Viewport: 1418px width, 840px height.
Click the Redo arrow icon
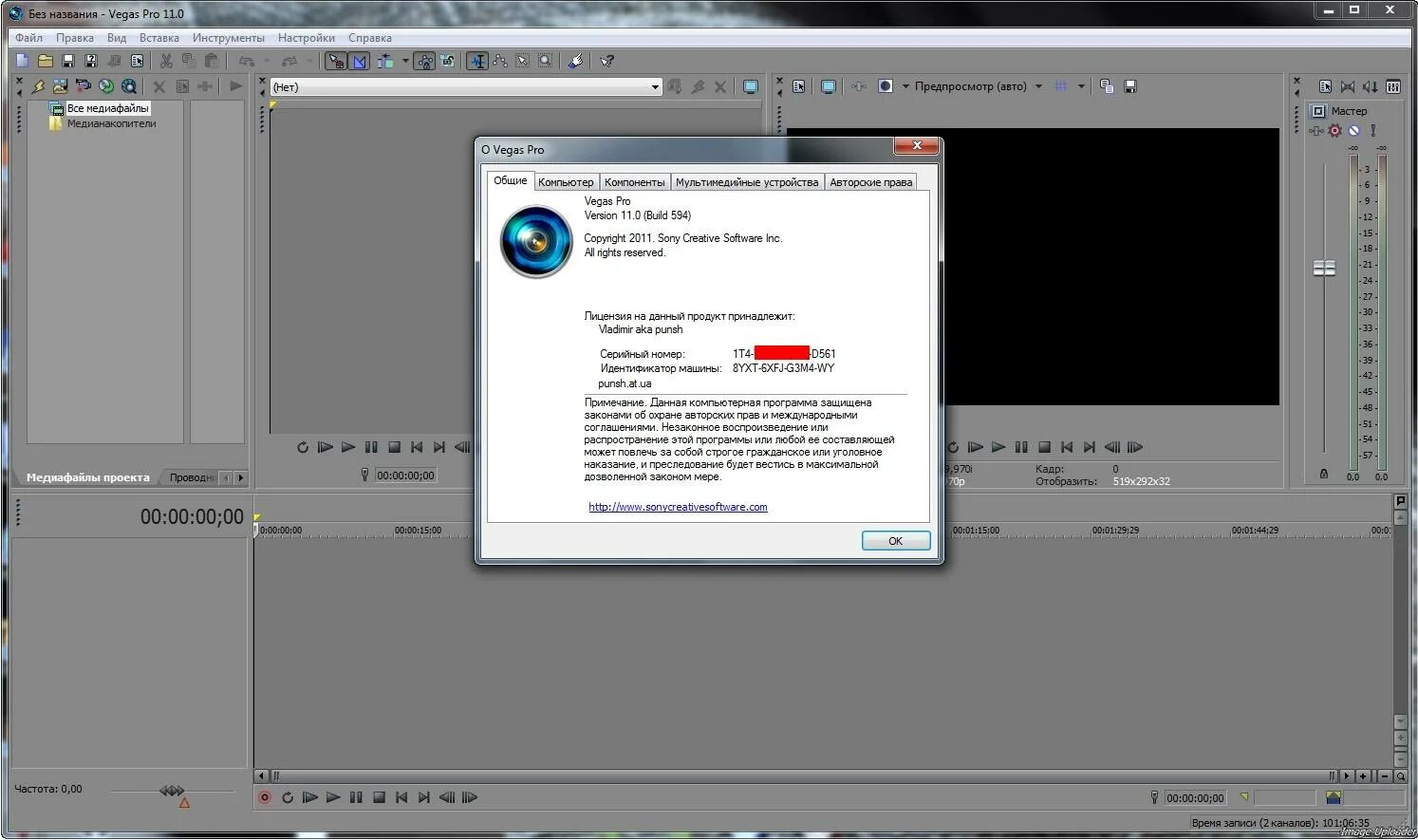pos(289,61)
